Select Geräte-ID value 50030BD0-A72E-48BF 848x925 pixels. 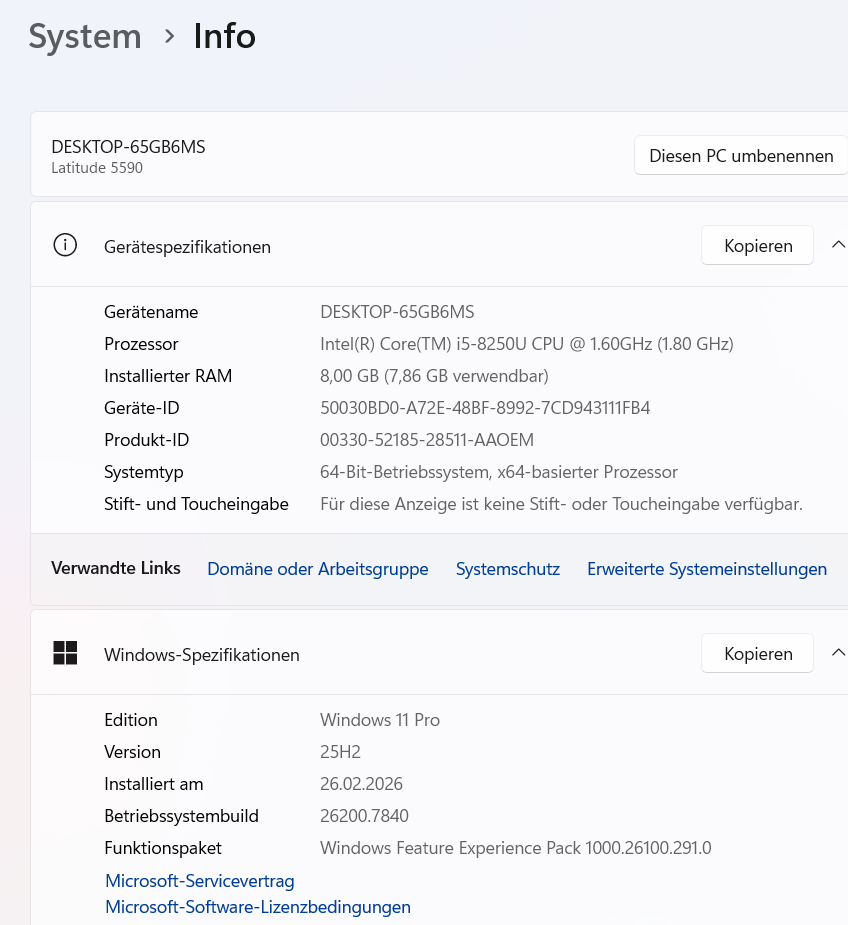[x=485, y=408]
